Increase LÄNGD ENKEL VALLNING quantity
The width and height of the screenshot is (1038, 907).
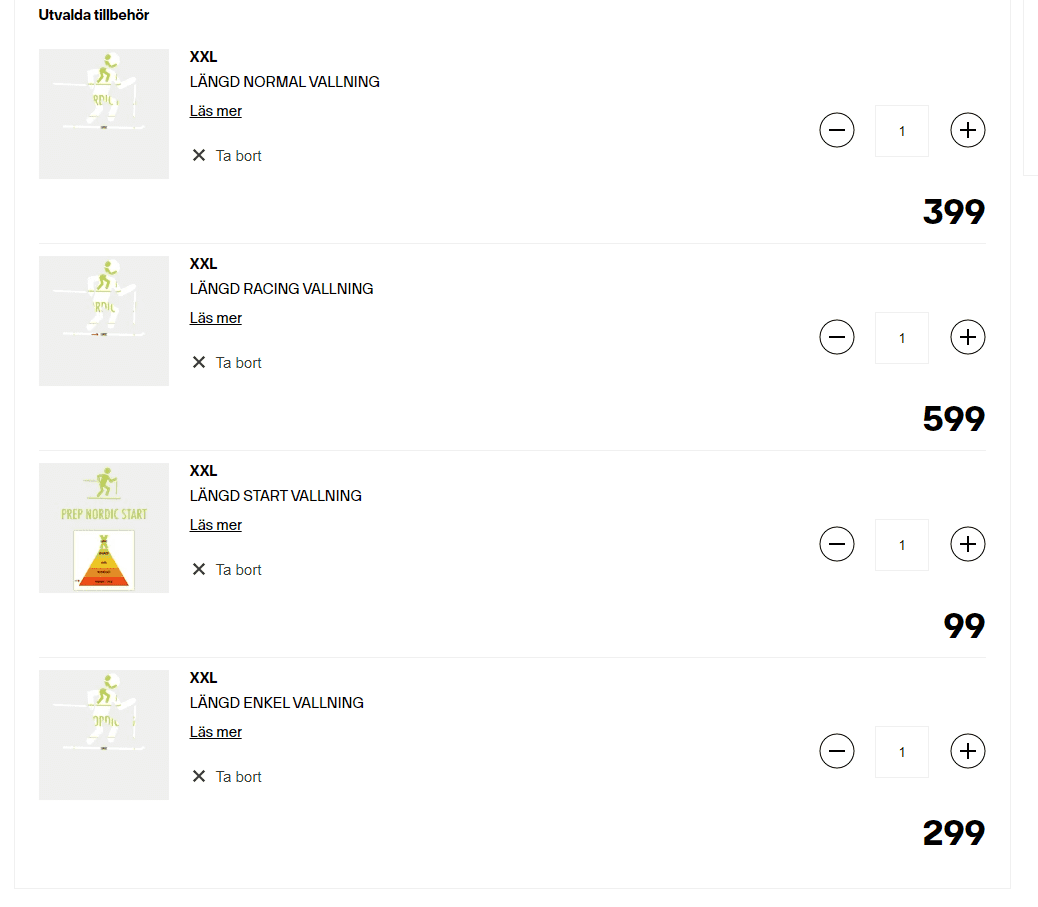pos(967,751)
